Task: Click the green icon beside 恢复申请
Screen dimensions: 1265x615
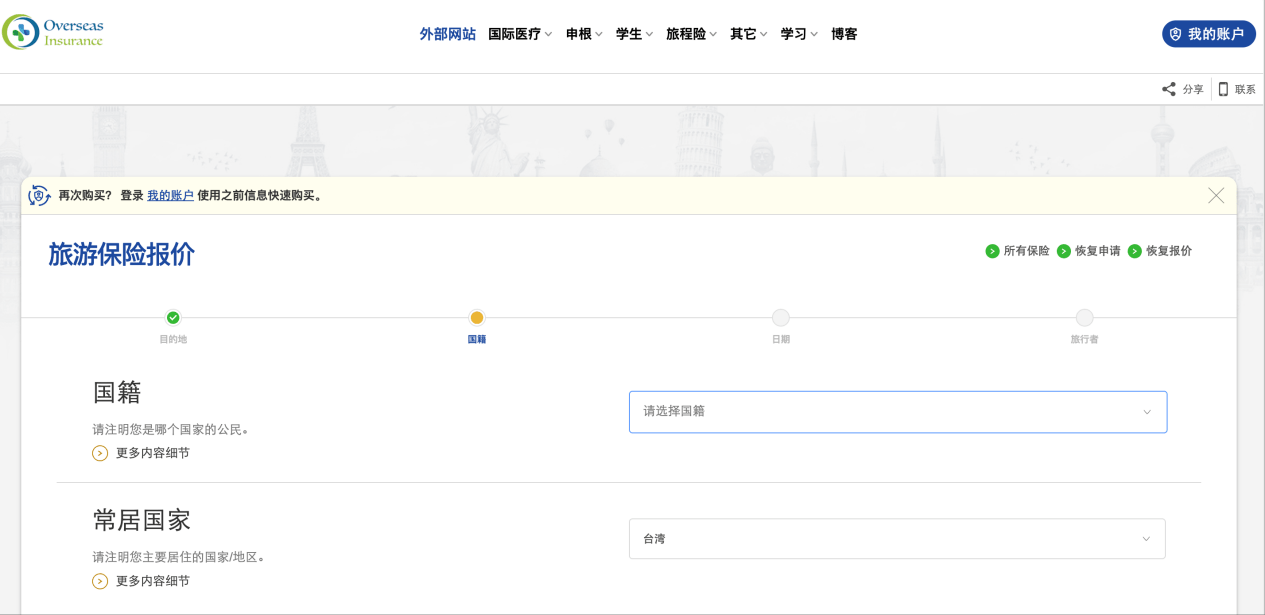Action: tap(1063, 251)
